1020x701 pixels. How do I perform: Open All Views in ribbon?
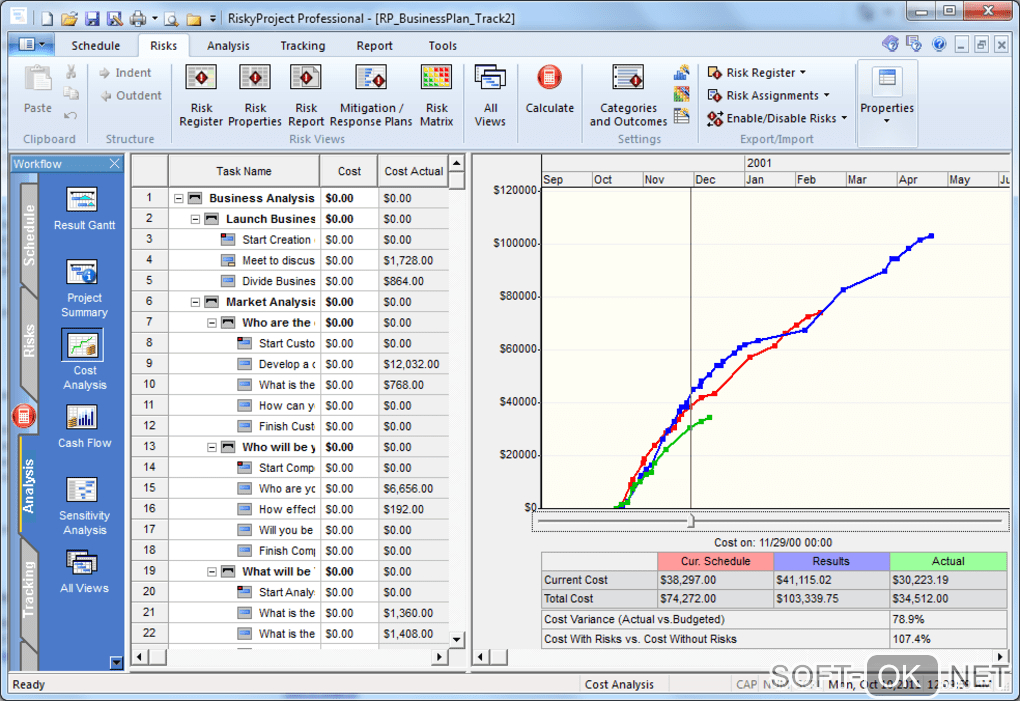490,95
